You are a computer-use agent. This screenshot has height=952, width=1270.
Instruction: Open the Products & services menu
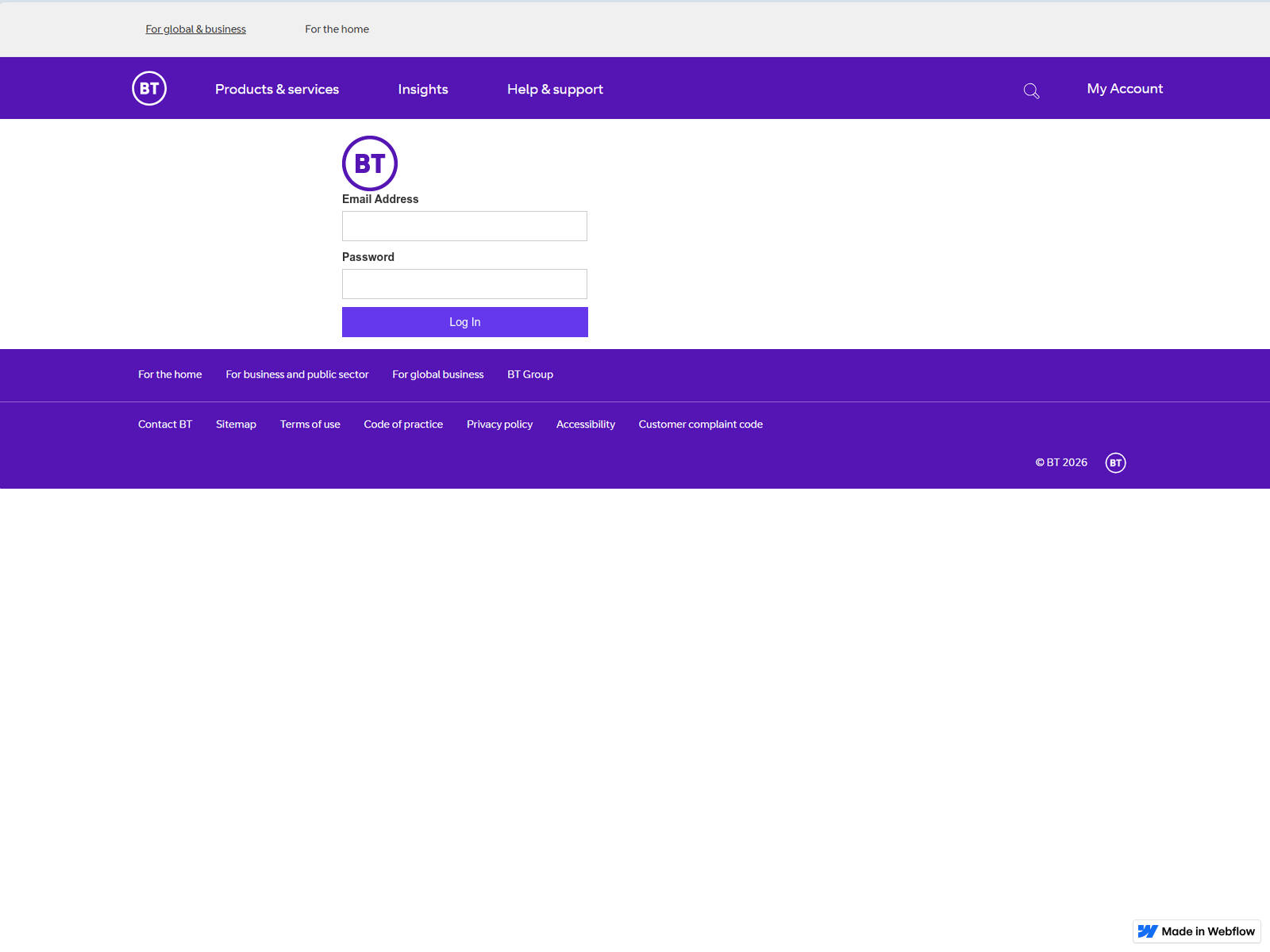tap(277, 89)
